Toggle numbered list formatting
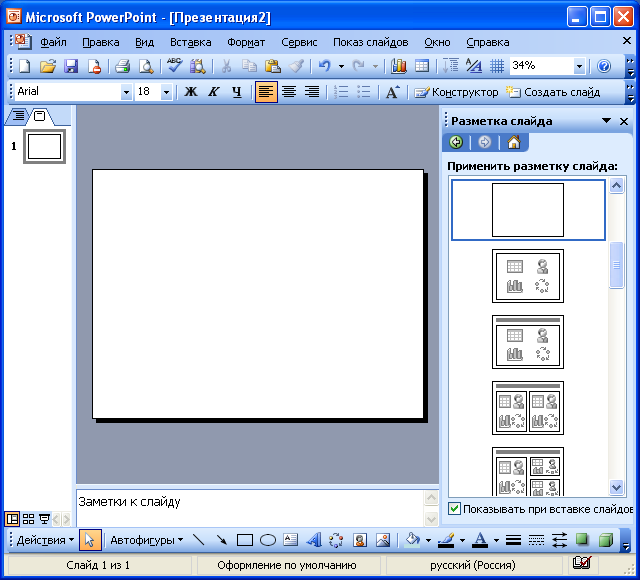Image resolution: width=640 pixels, height=580 pixels. click(340, 92)
